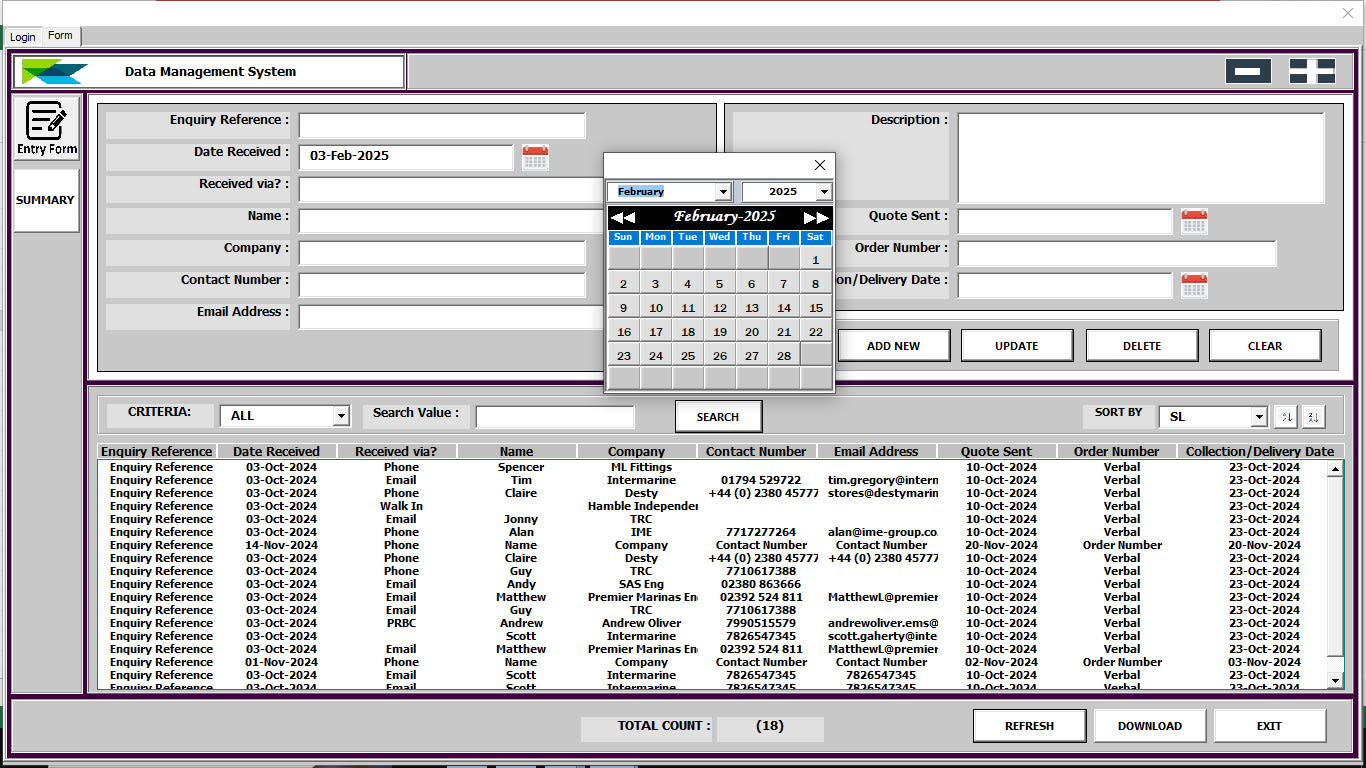Screen dimensions: 1366x768
Task: Go to previous month in calendar popup
Action: (x=622, y=217)
